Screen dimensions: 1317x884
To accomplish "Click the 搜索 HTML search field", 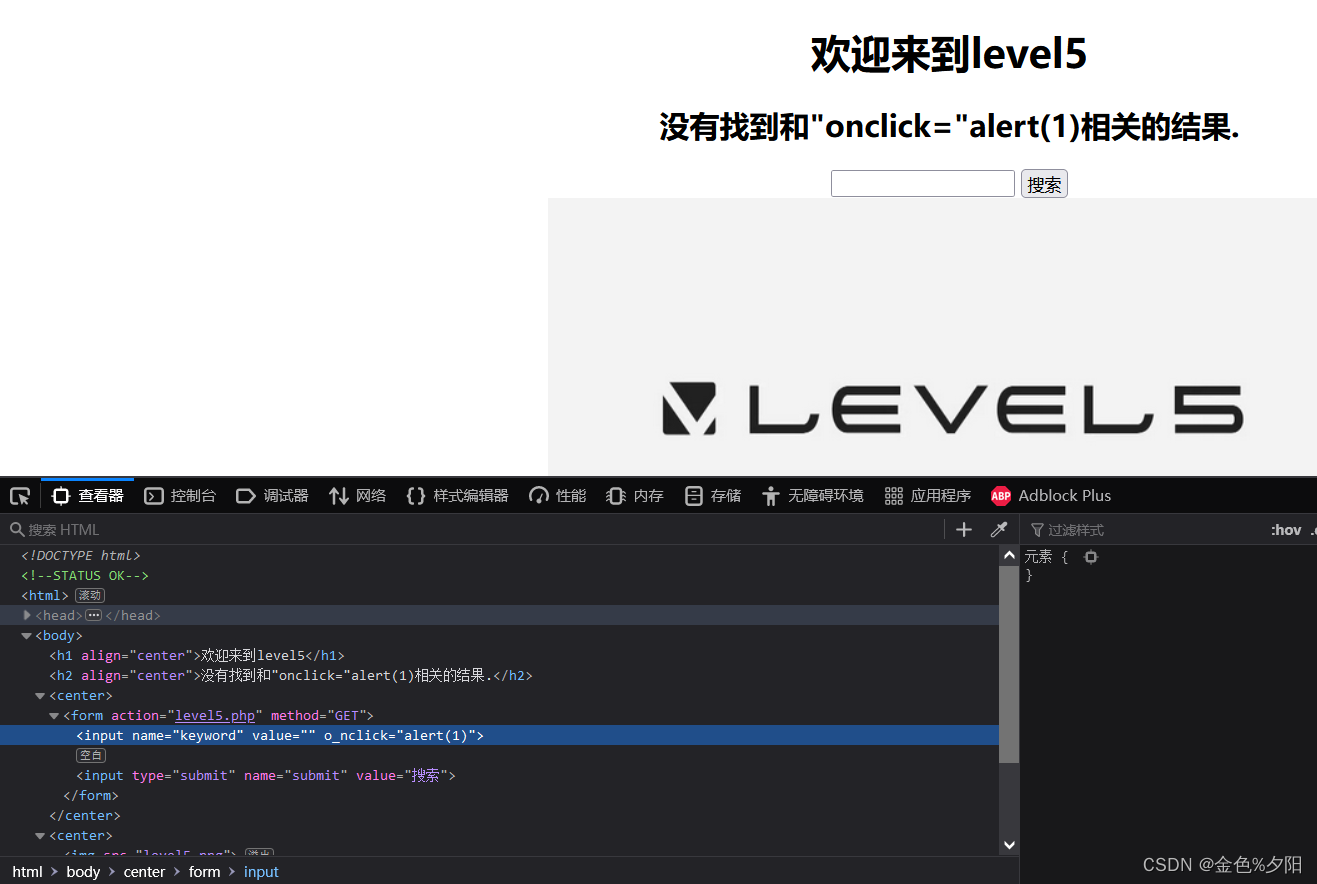I will 475,530.
